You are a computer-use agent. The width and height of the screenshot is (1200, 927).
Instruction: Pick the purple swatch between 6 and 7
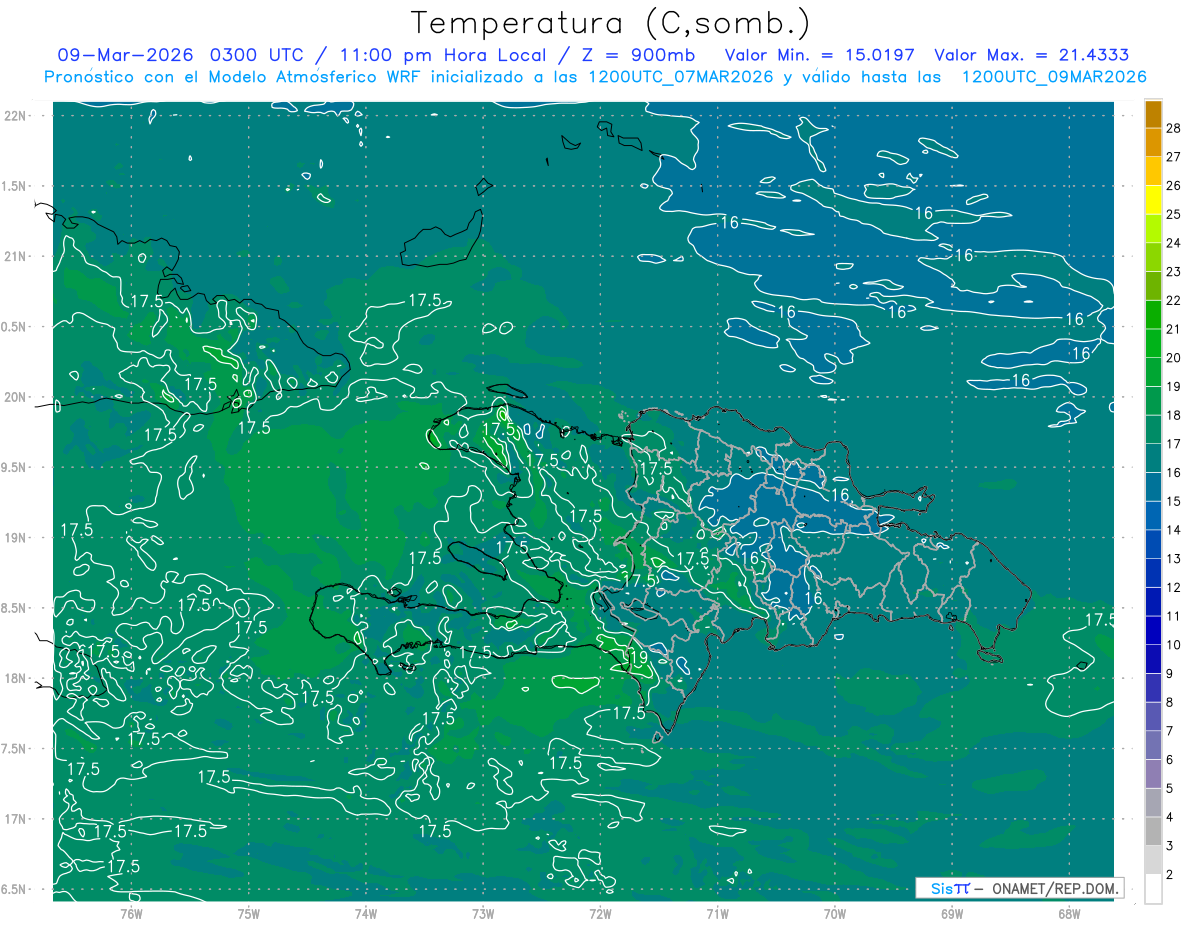(1153, 746)
